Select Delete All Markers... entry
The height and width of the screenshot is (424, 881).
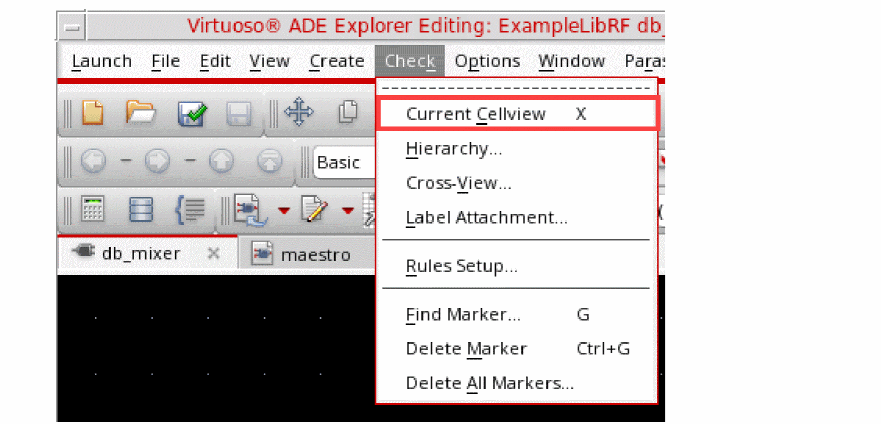click(516, 384)
